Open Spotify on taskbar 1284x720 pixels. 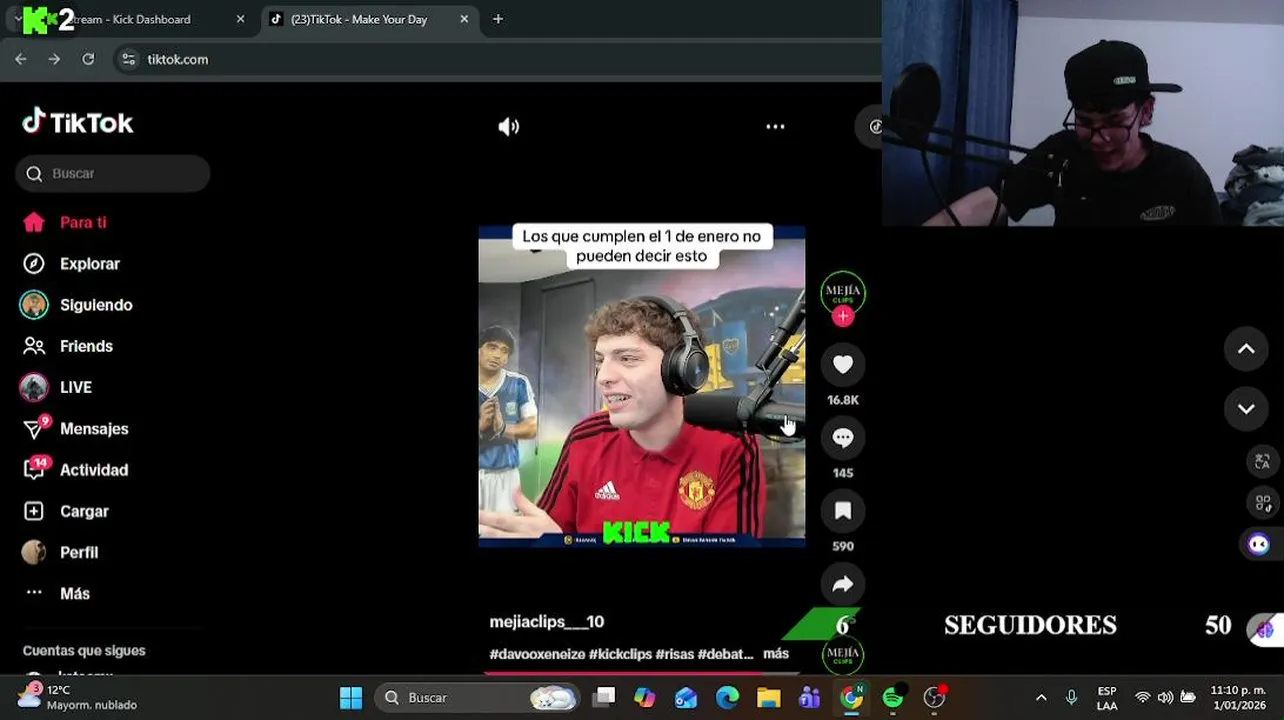click(x=892, y=698)
